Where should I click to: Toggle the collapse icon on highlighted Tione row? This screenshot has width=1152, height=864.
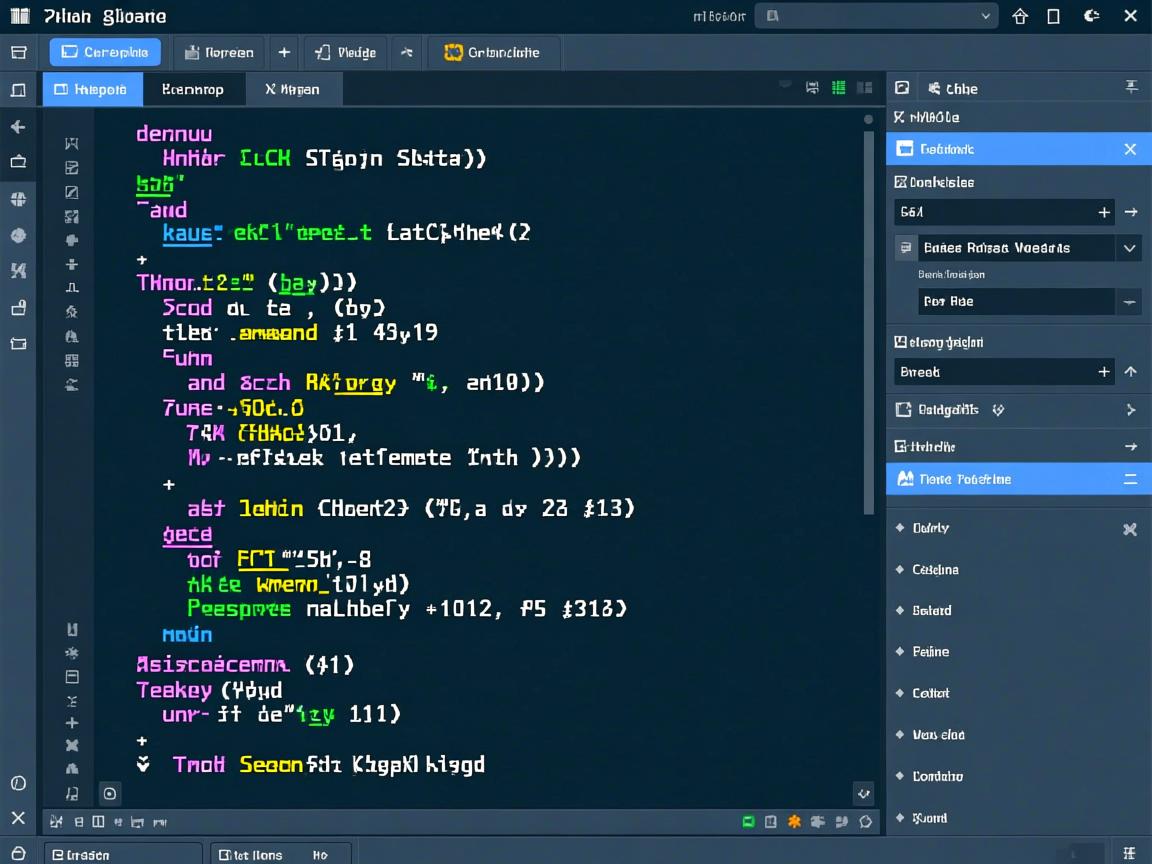tap(1130, 479)
